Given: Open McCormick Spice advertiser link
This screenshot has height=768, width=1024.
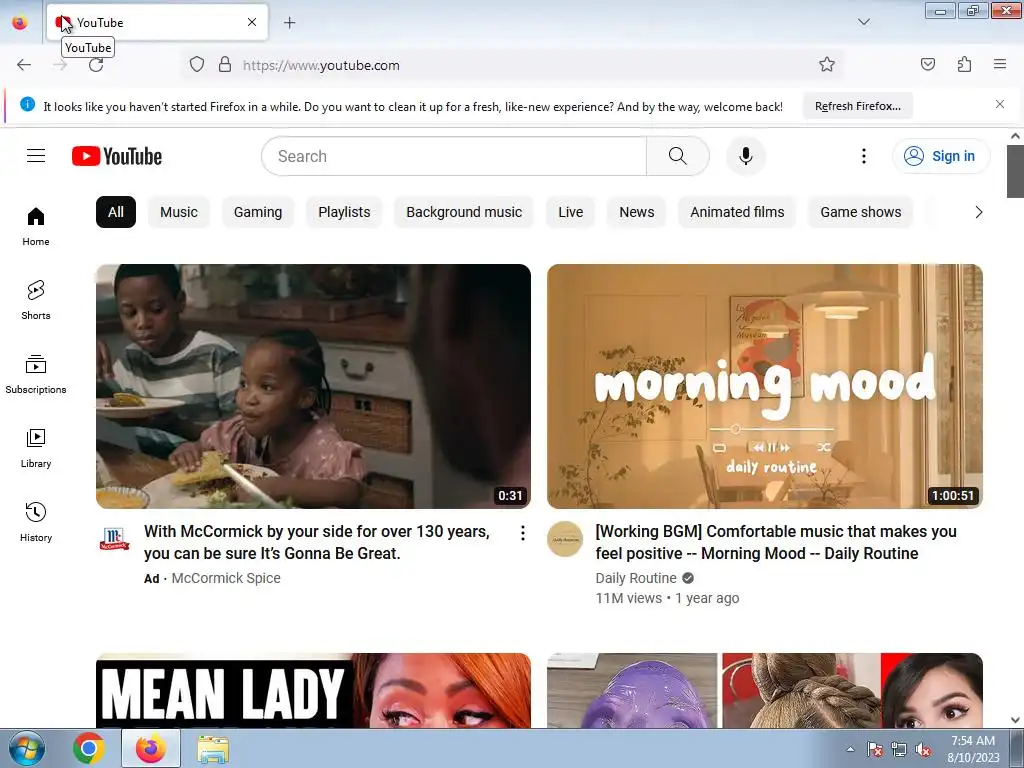Looking at the screenshot, I should click(x=226, y=578).
